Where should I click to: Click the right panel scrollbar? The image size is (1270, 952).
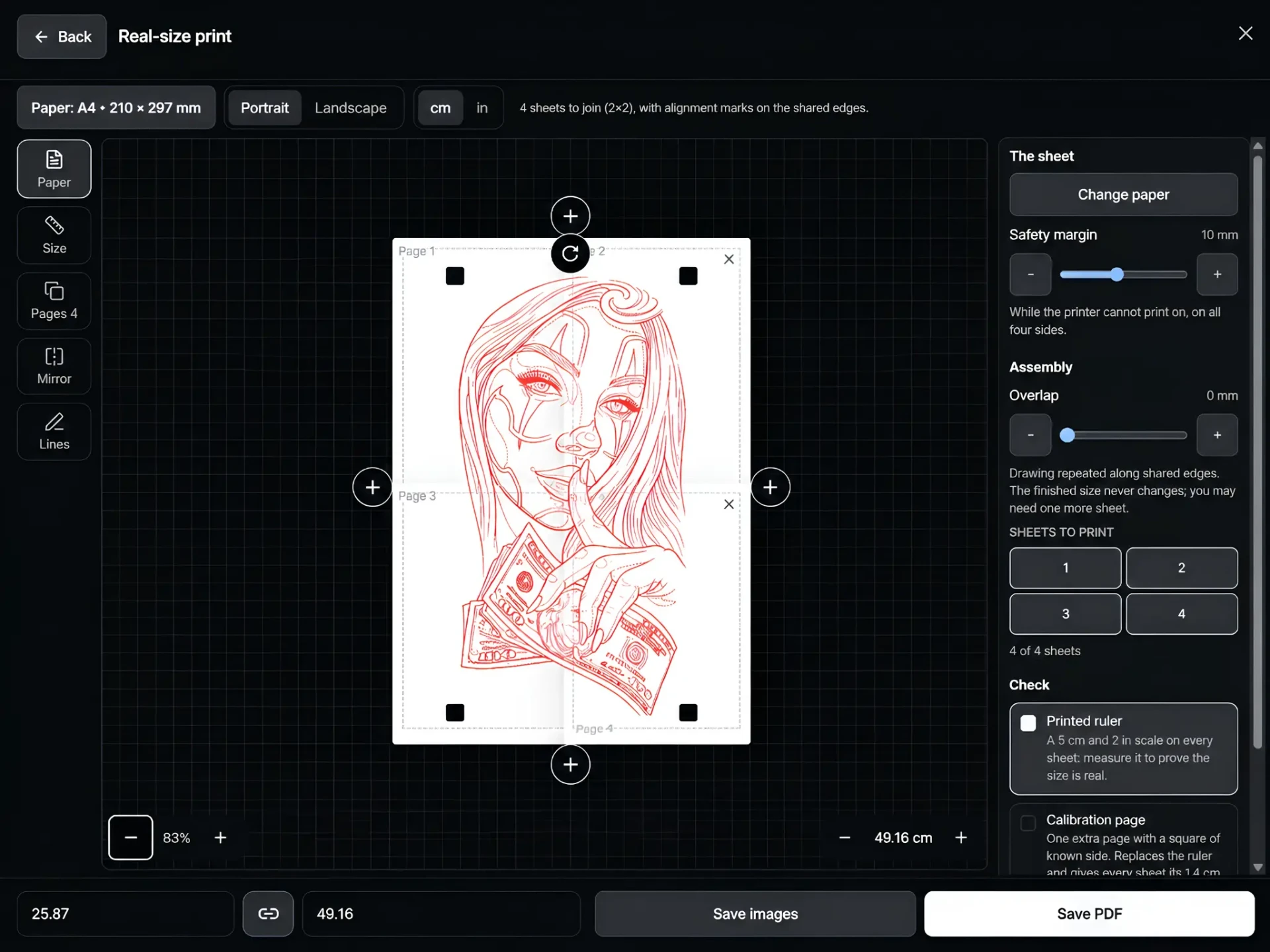coord(1257,452)
